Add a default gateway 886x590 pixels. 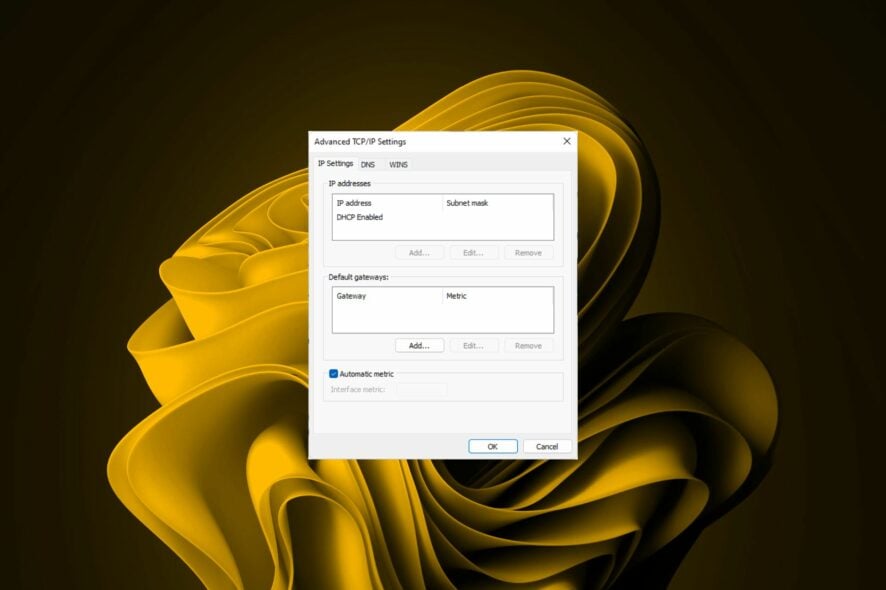(x=419, y=345)
